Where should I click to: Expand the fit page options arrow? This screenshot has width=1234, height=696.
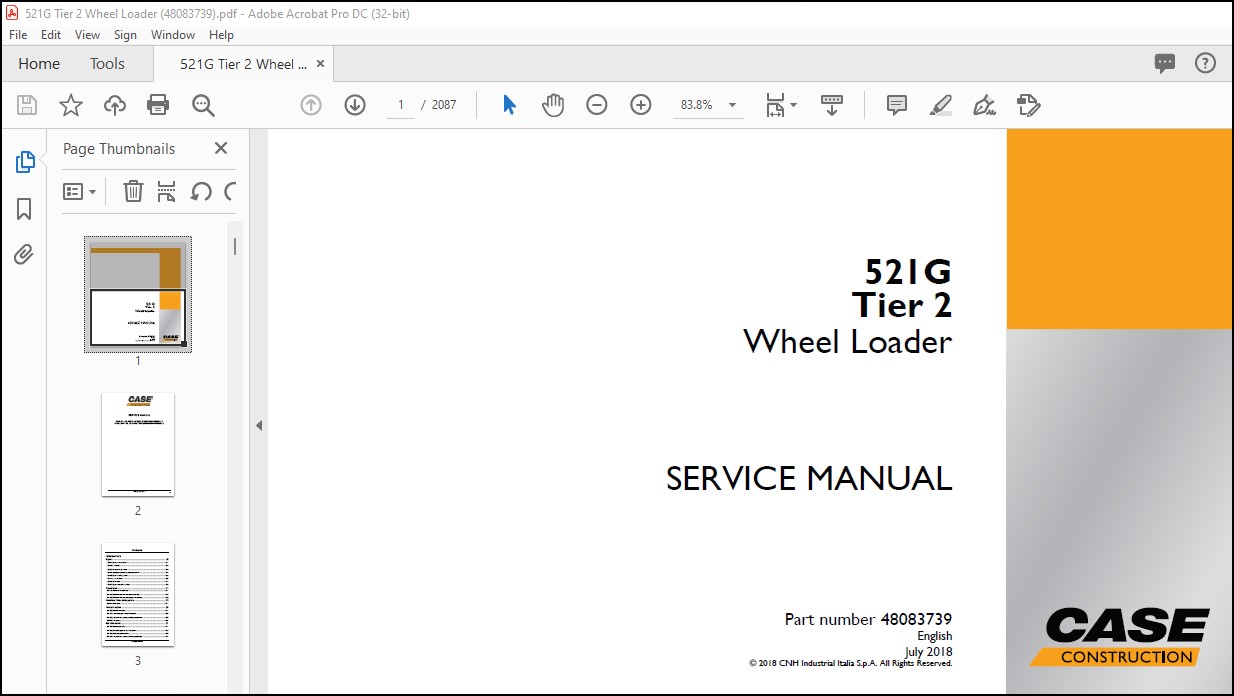point(794,105)
